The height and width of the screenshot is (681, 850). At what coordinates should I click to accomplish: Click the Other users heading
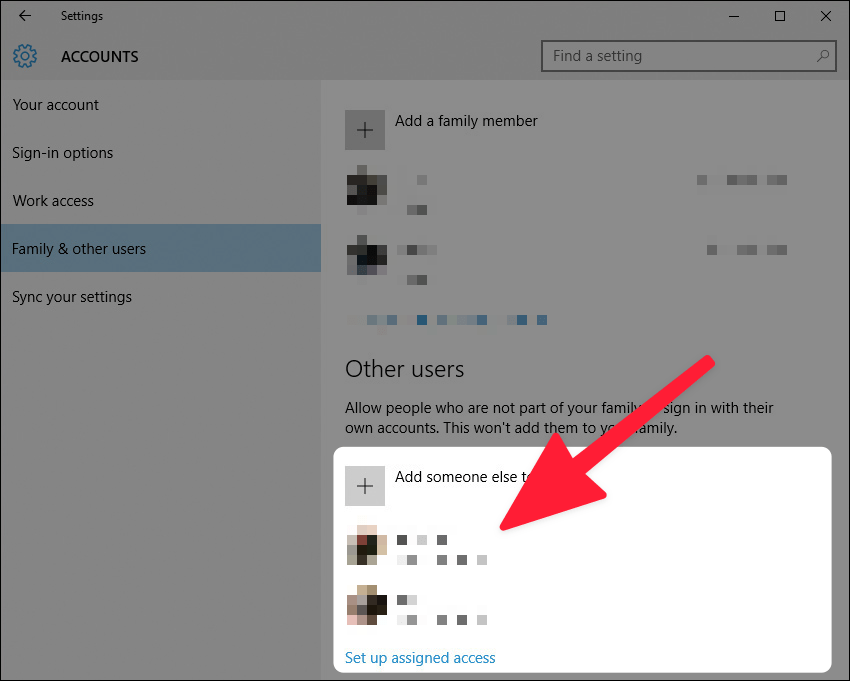point(404,369)
